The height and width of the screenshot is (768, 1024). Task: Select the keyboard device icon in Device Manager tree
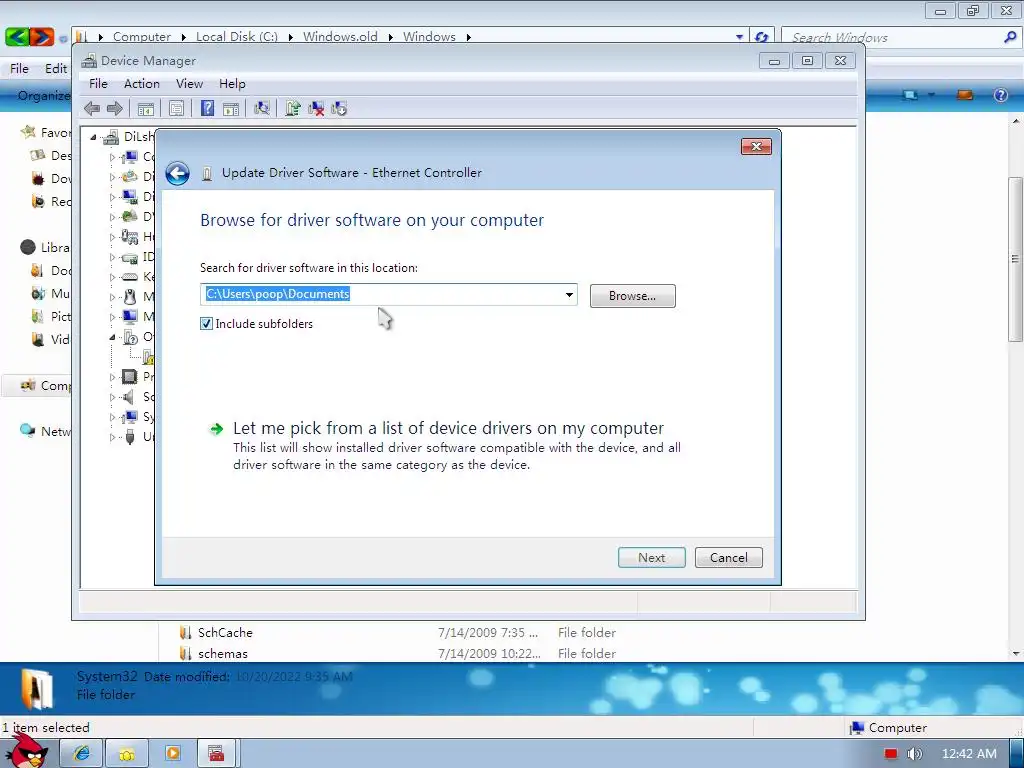click(x=130, y=277)
